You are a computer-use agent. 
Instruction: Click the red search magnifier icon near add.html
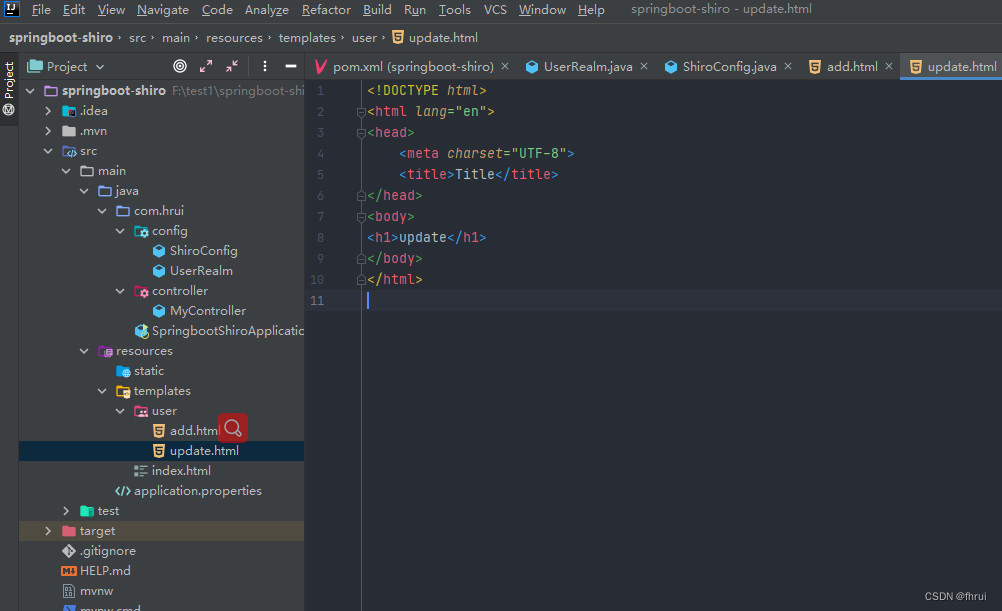(233, 428)
